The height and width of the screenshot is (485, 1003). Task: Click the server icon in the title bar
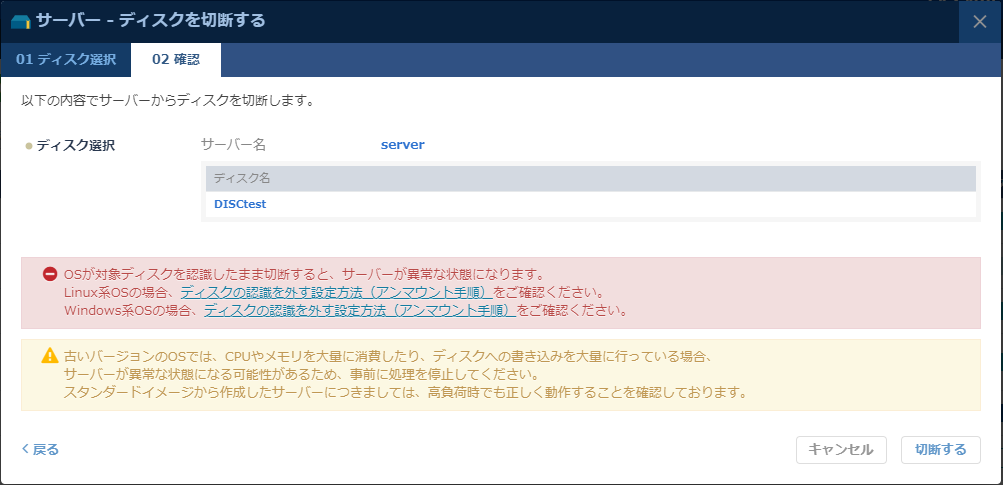[x=20, y=21]
